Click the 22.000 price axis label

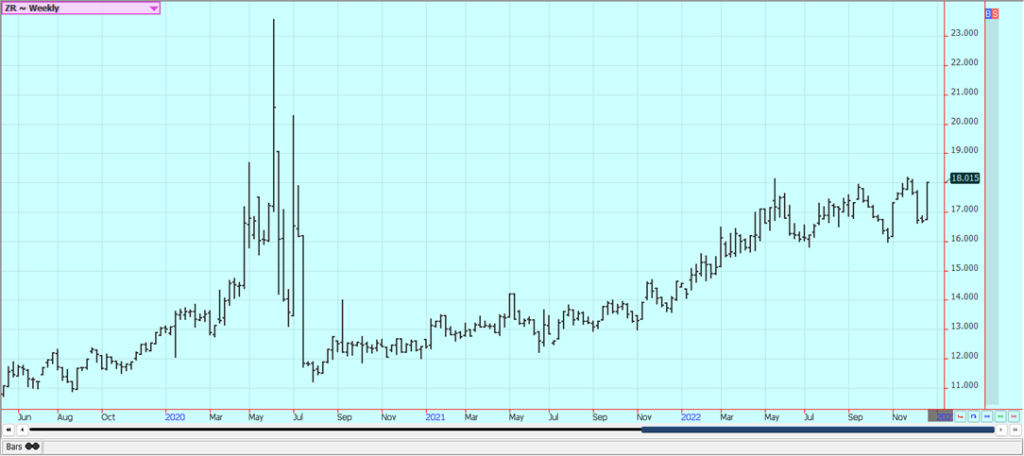point(965,63)
